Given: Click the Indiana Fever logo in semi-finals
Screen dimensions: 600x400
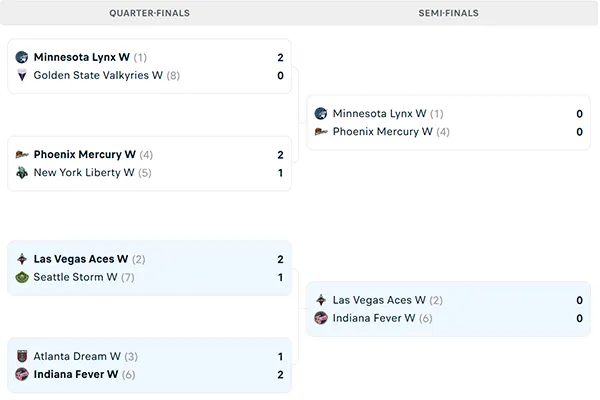Looking at the screenshot, I should pyautogui.click(x=321, y=318).
